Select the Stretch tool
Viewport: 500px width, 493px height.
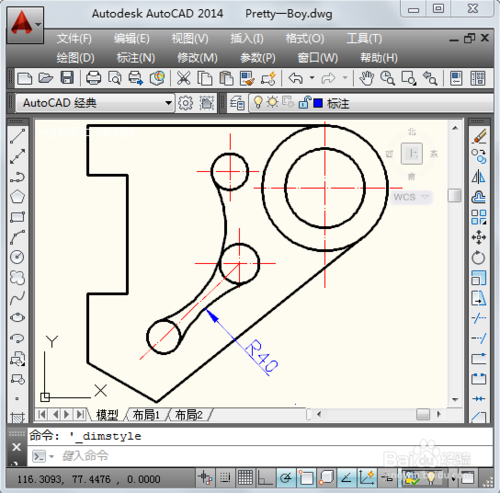click(479, 298)
